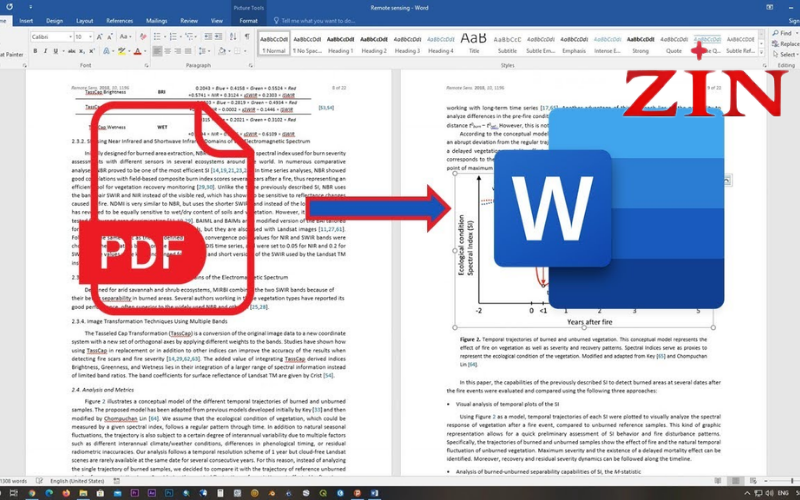
Task: Apply Heading 2 style
Action: tap(374, 44)
